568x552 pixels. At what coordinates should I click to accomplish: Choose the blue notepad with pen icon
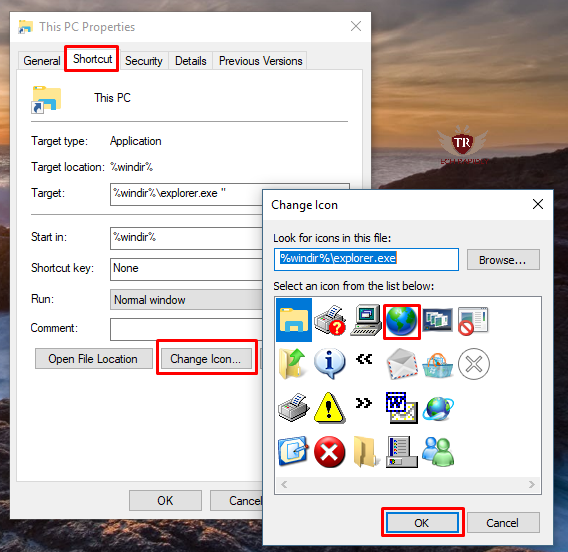(293, 451)
